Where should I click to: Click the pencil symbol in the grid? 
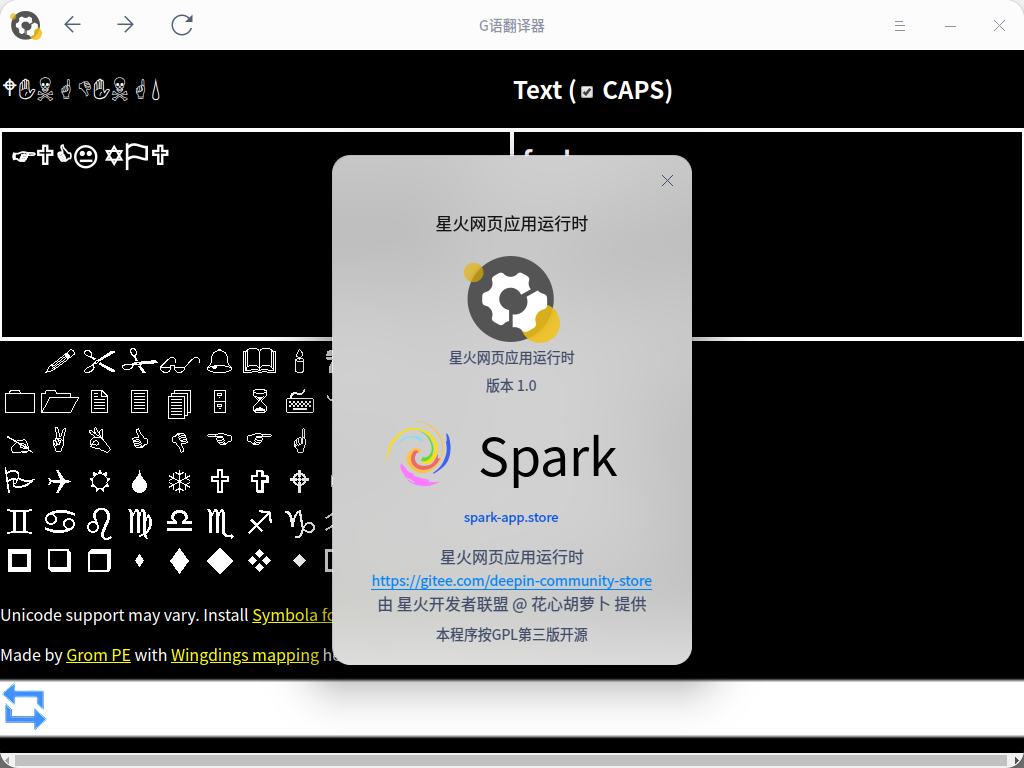point(60,361)
